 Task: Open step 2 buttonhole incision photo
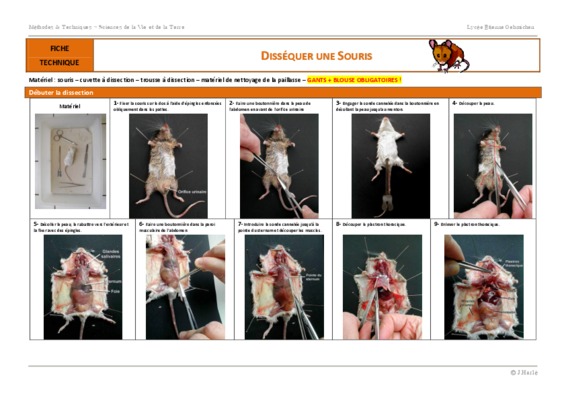tap(279, 166)
